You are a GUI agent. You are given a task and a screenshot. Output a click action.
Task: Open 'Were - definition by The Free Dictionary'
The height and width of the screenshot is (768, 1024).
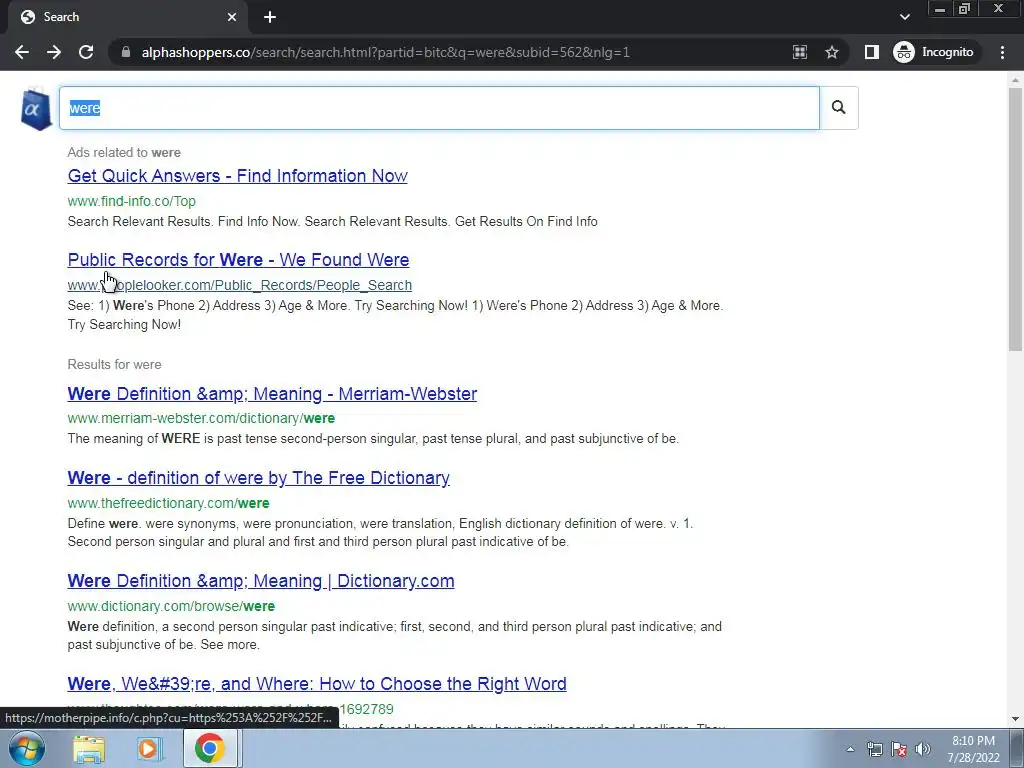pyautogui.click(x=259, y=478)
